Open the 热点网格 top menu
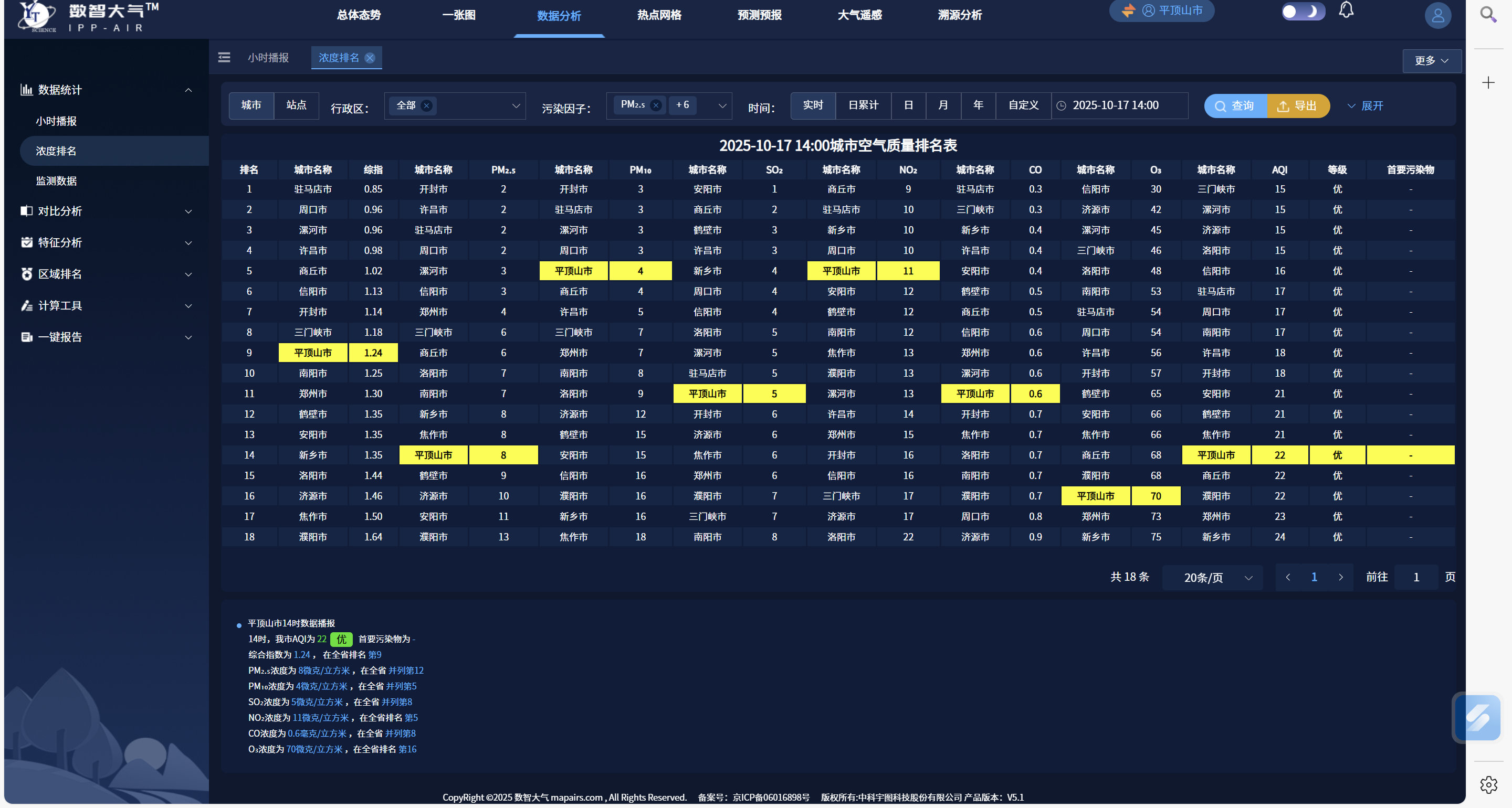The image size is (1512, 808). 659,15
